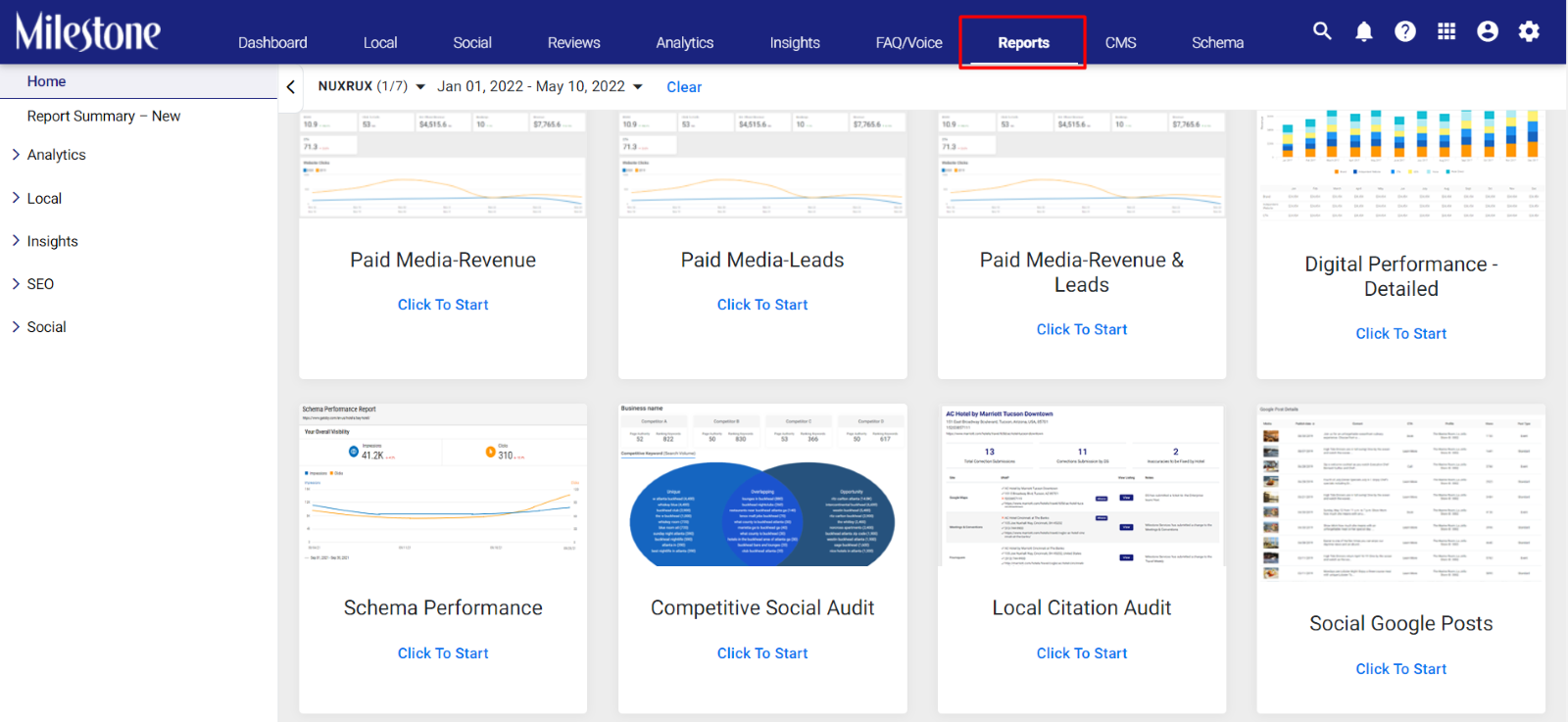Screen dimensions: 1568x722
Task: Click the Local Citation Audit preview thumbnail
Action: click(1082, 487)
